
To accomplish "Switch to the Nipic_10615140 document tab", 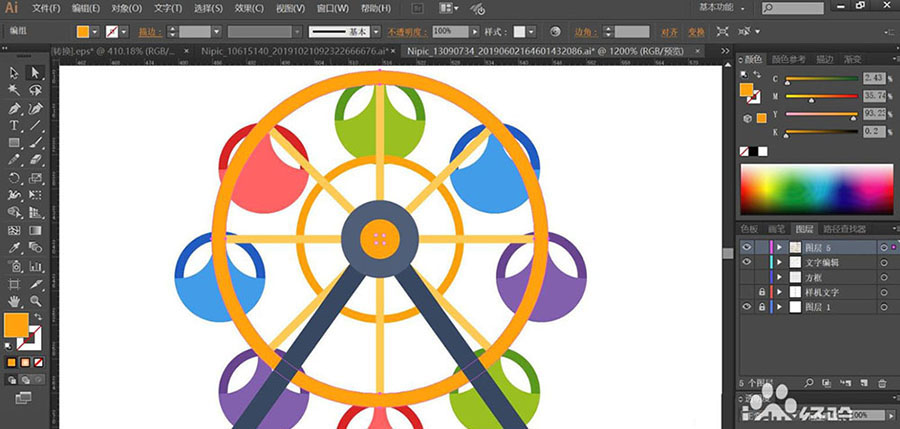I will click(295, 51).
